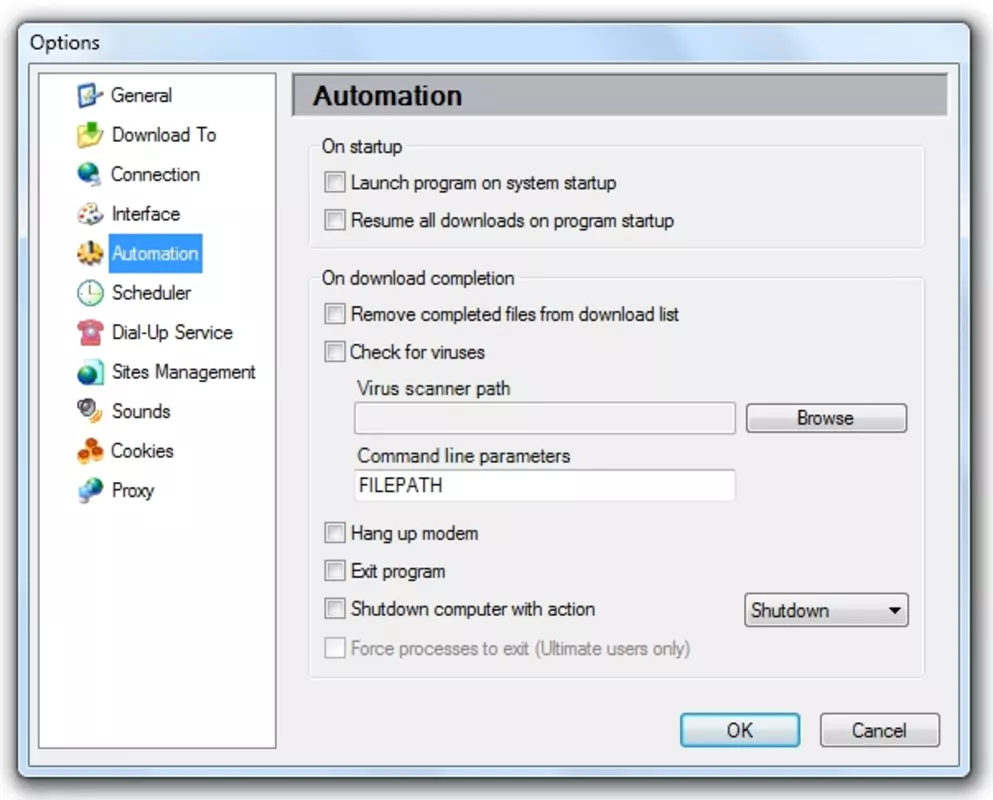This screenshot has width=993, height=800.
Task: Confirm the options with OK
Action: 740,730
